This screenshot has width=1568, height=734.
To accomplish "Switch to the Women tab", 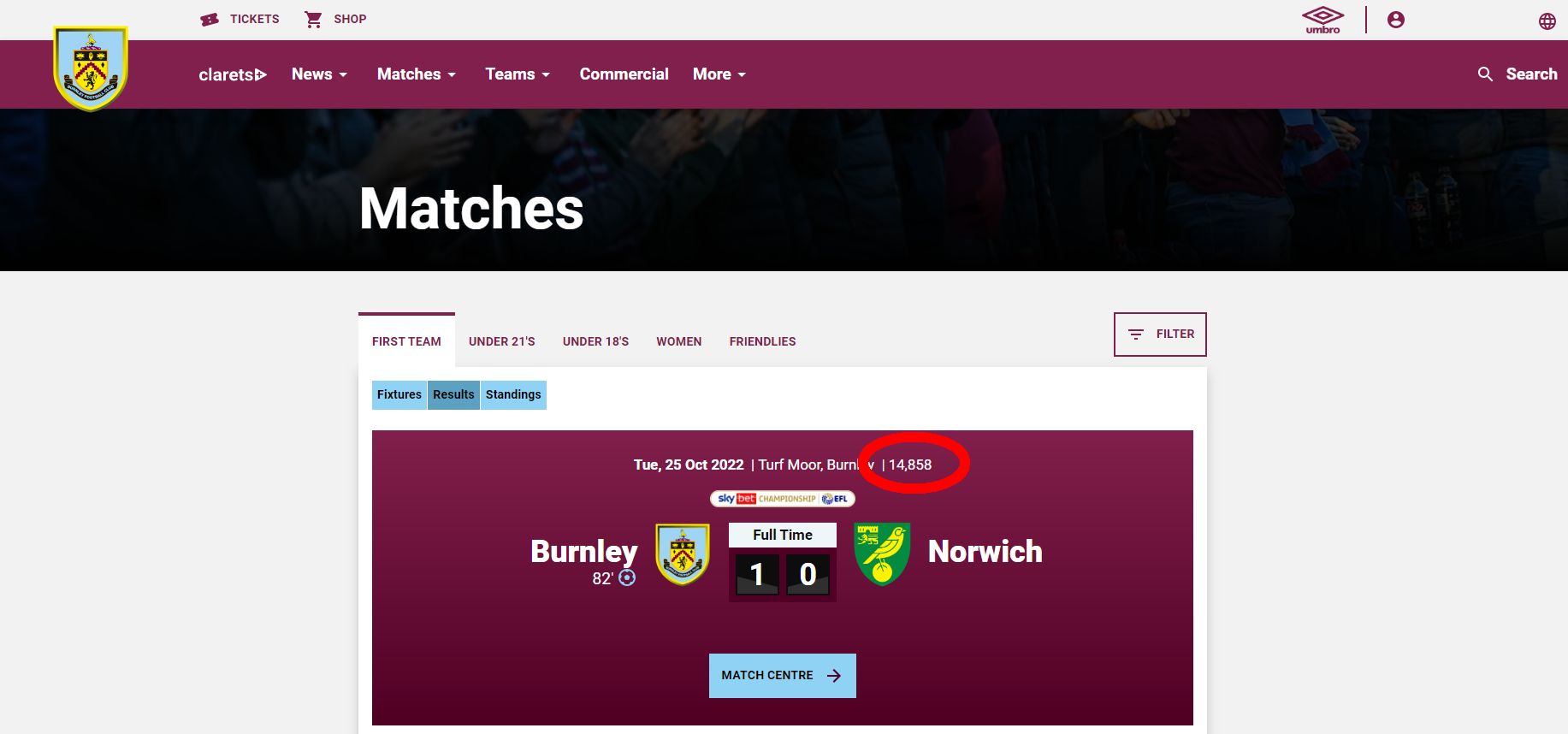I will [x=679, y=341].
